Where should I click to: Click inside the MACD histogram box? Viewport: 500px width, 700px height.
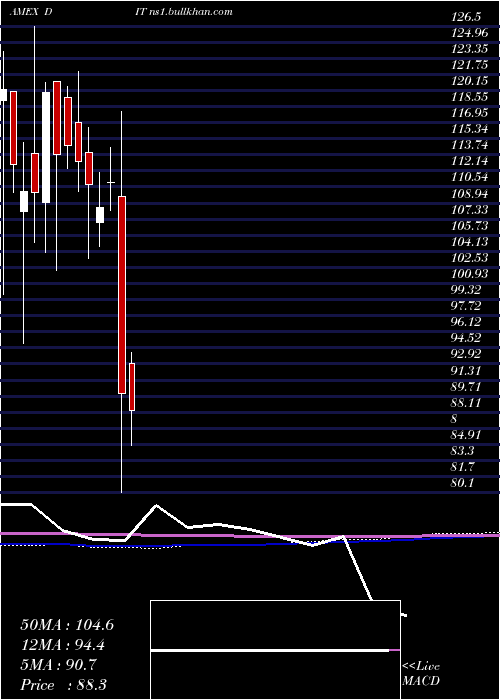275,650
